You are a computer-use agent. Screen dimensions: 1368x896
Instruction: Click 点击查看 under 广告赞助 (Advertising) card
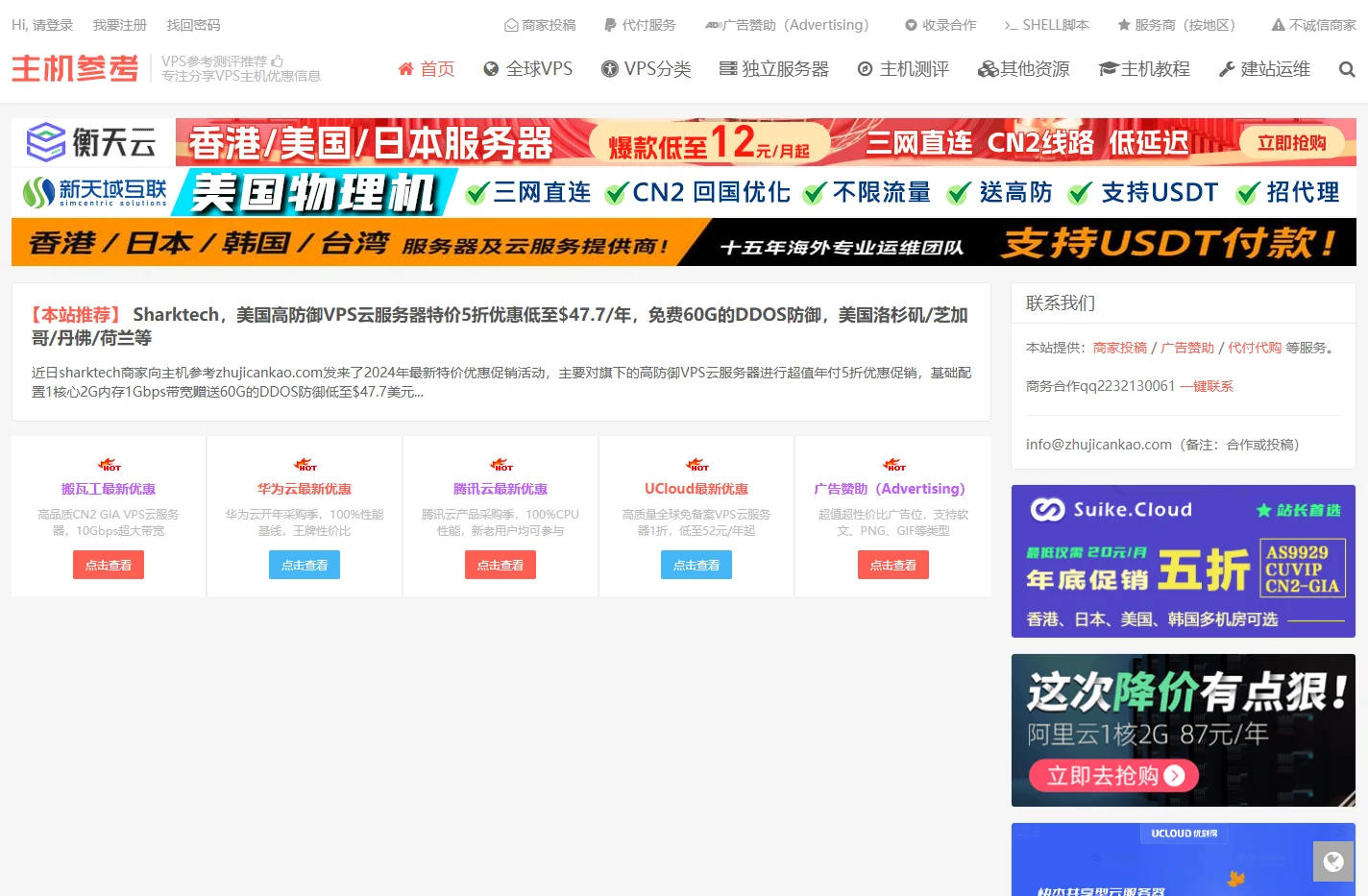click(893, 565)
